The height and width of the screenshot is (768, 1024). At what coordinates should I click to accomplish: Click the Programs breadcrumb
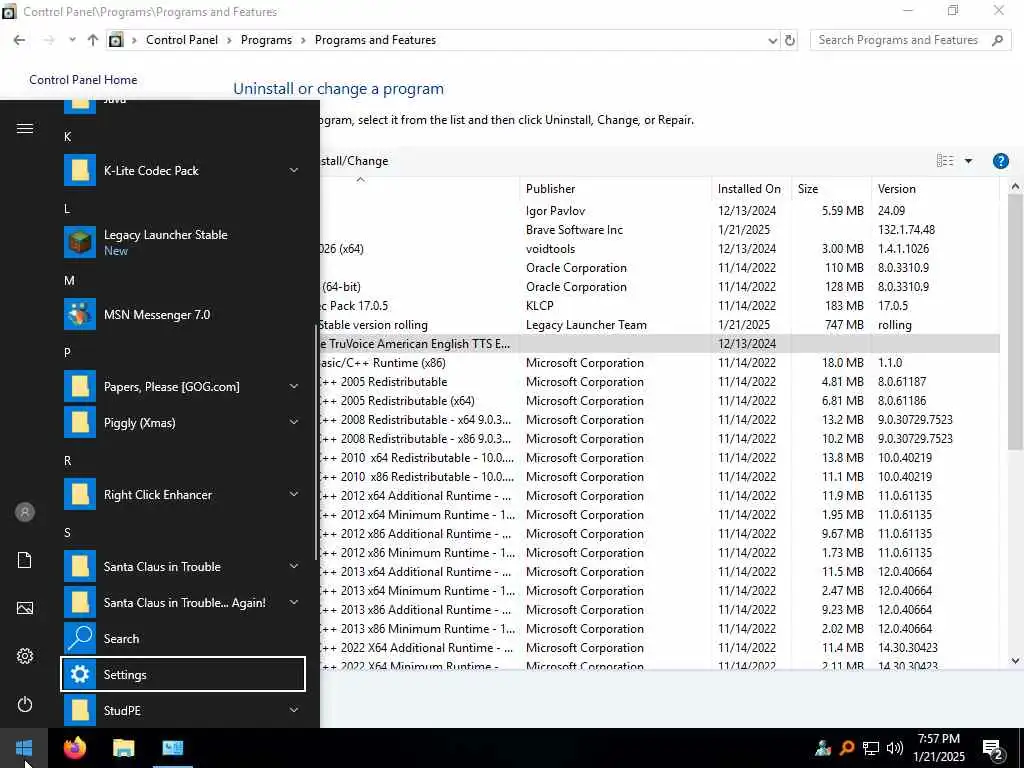(266, 40)
